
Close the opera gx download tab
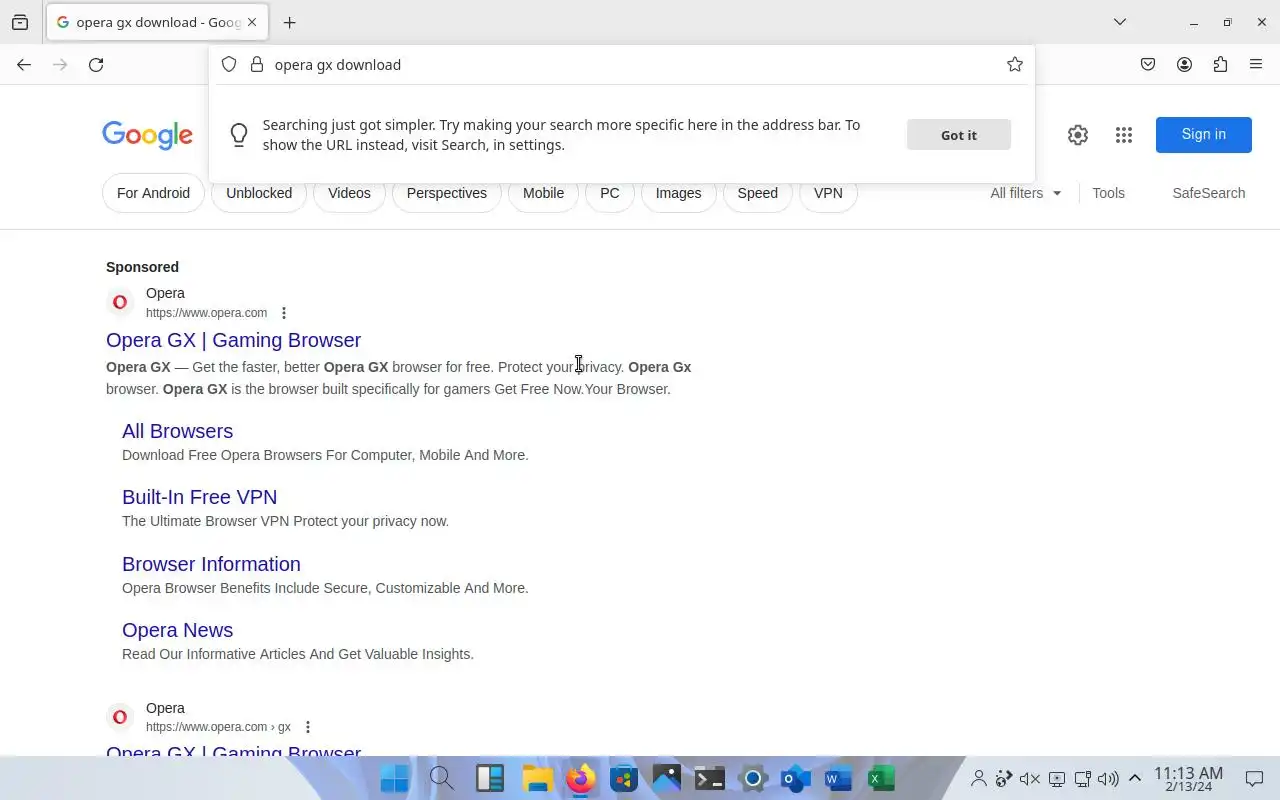click(252, 22)
